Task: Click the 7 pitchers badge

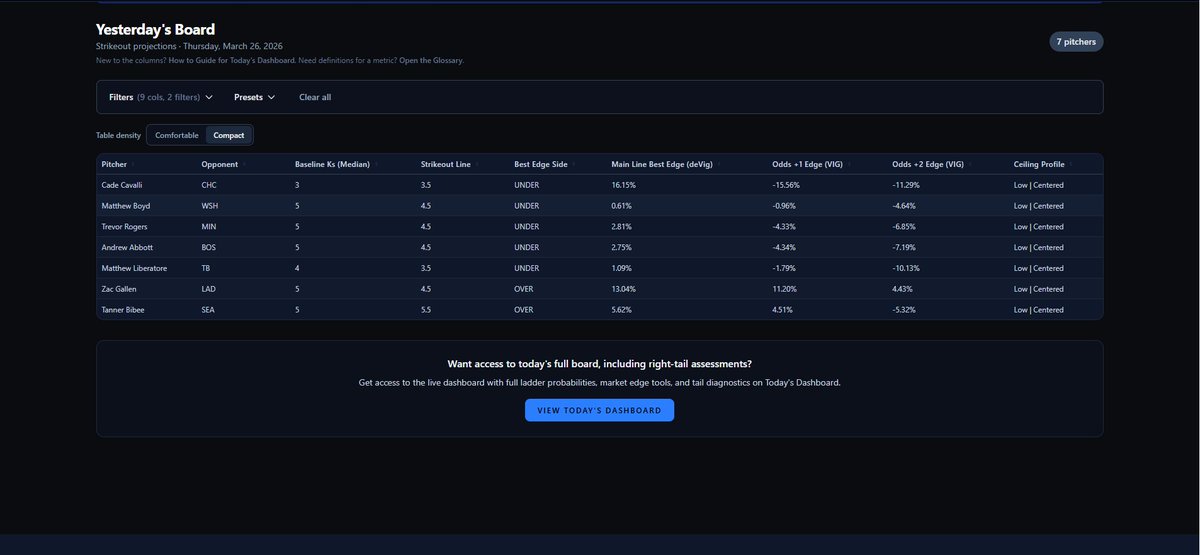Action: click(1076, 41)
